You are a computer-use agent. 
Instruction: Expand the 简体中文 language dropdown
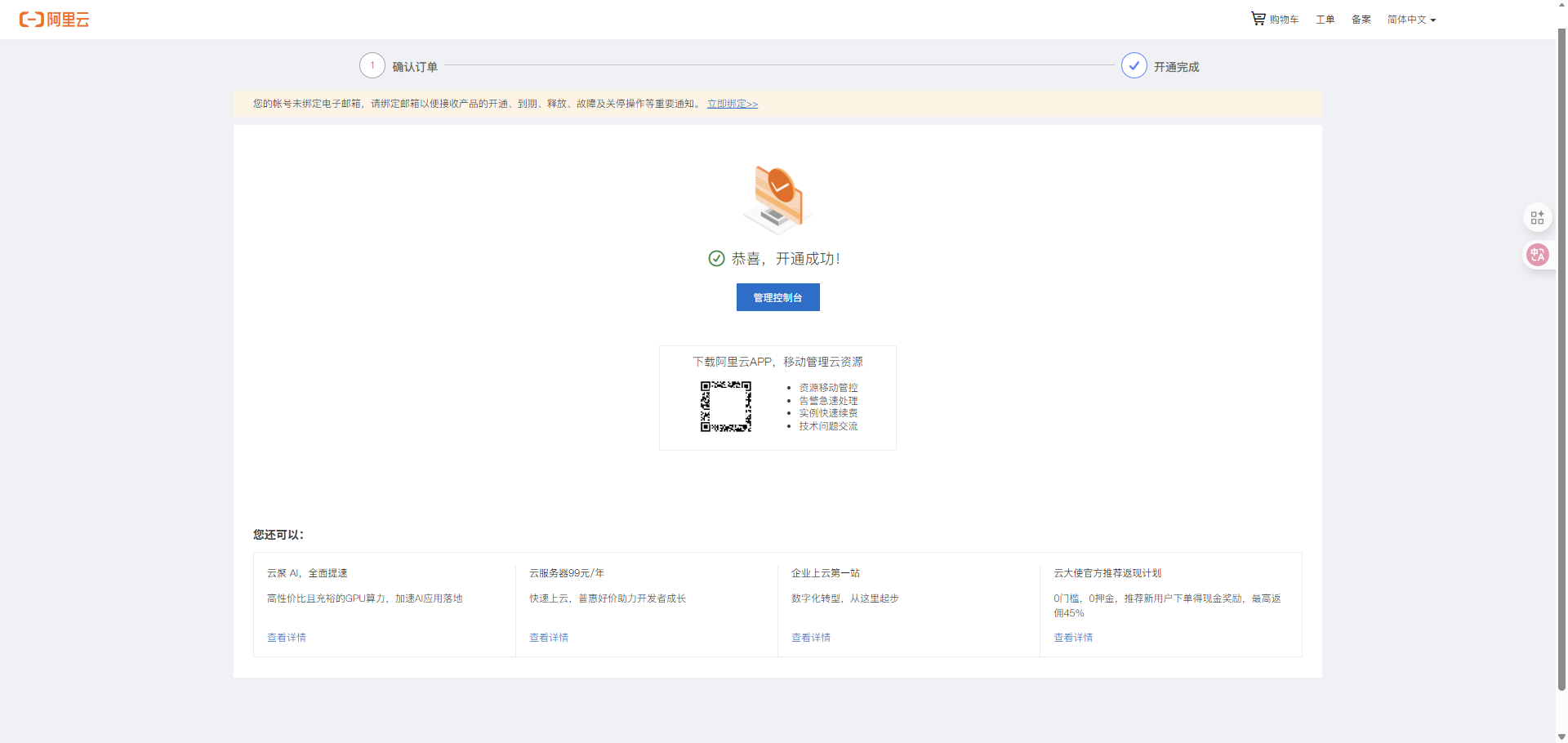pyautogui.click(x=1410, y=20)
